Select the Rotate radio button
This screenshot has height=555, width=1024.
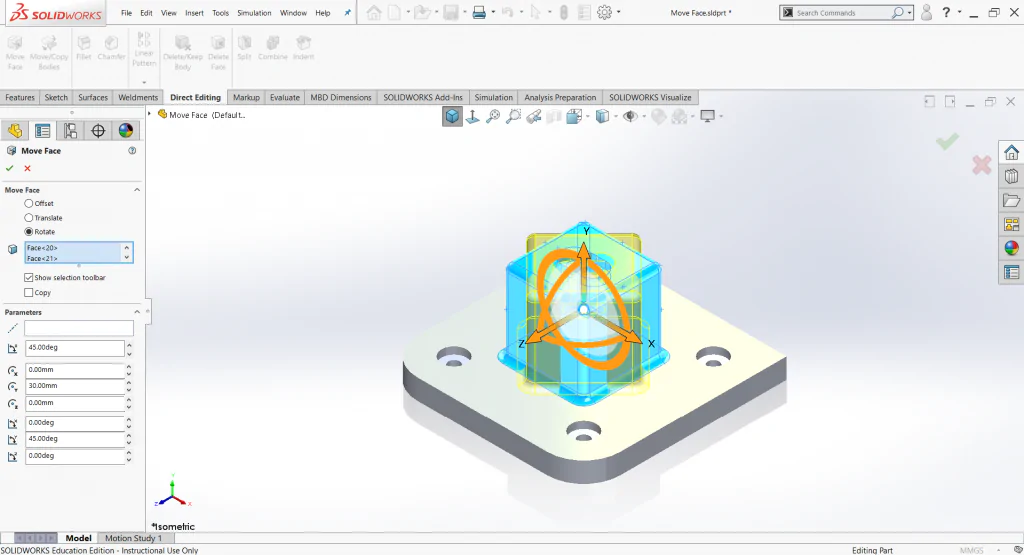[x=29, y=232]
